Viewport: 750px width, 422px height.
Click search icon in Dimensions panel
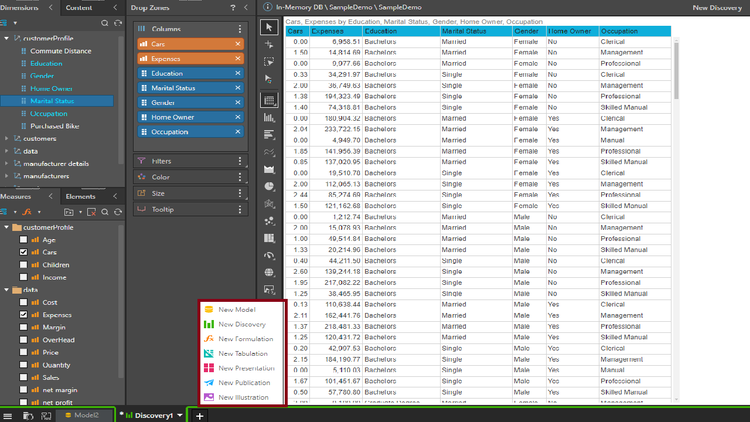[104, 23]
